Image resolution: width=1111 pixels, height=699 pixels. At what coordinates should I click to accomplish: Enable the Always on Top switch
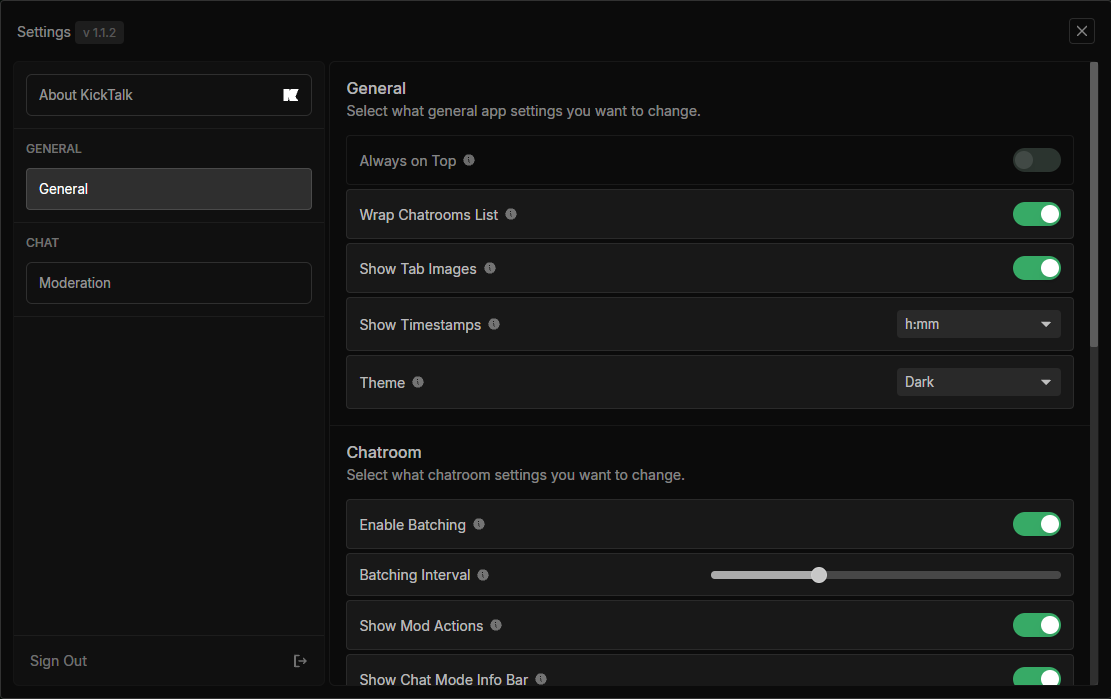[1037, 160]
